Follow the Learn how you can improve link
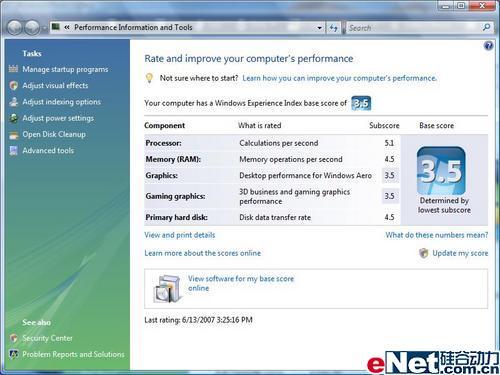The height and width of the screenshot is (375, 500). coord(339,78)
